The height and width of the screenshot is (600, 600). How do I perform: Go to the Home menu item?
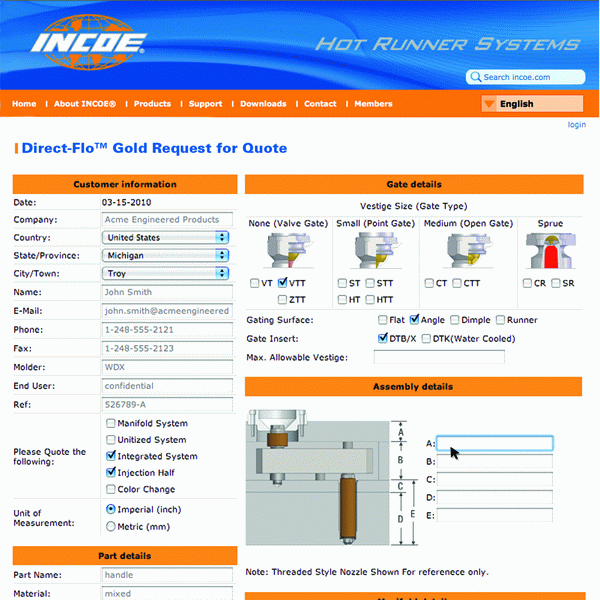[24, 104]
